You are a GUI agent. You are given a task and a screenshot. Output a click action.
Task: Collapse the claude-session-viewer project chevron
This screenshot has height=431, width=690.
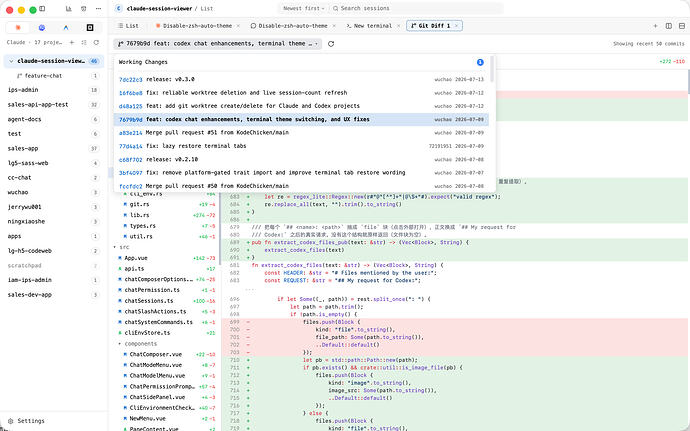11,61
